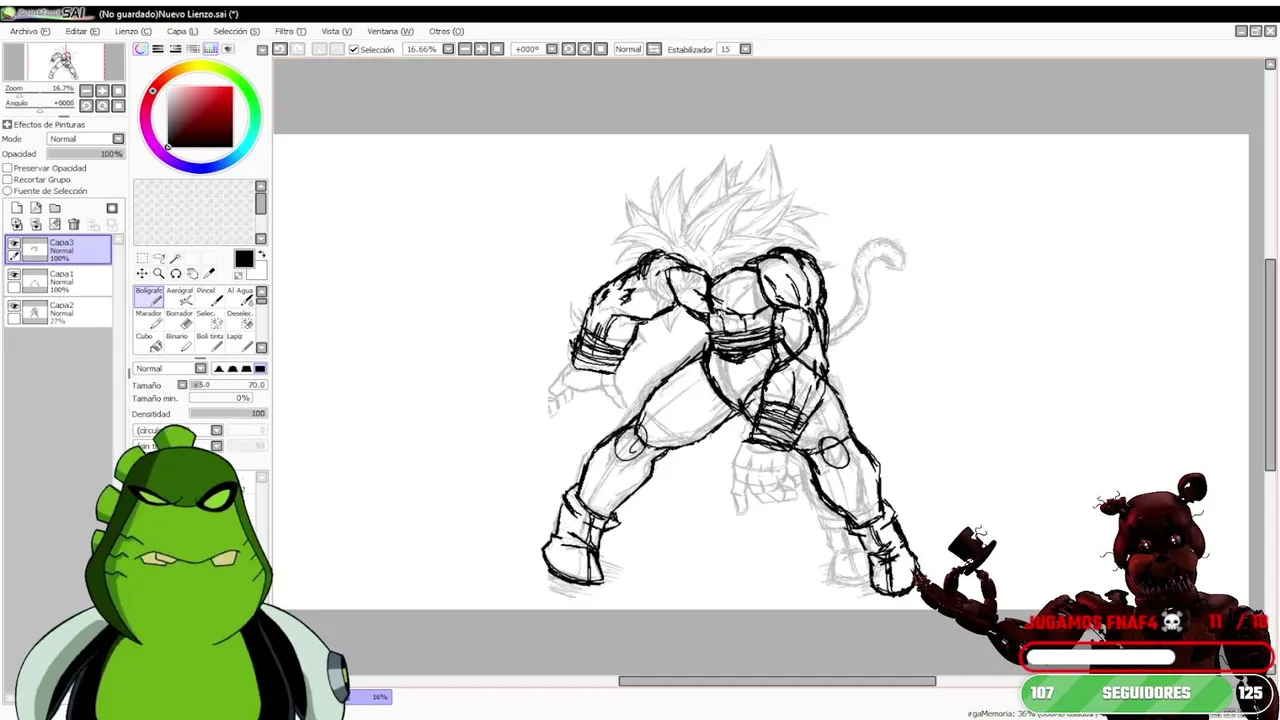
Task: Select the lasso selection tool
Action: pyautogui.click(x=159, y=258)
